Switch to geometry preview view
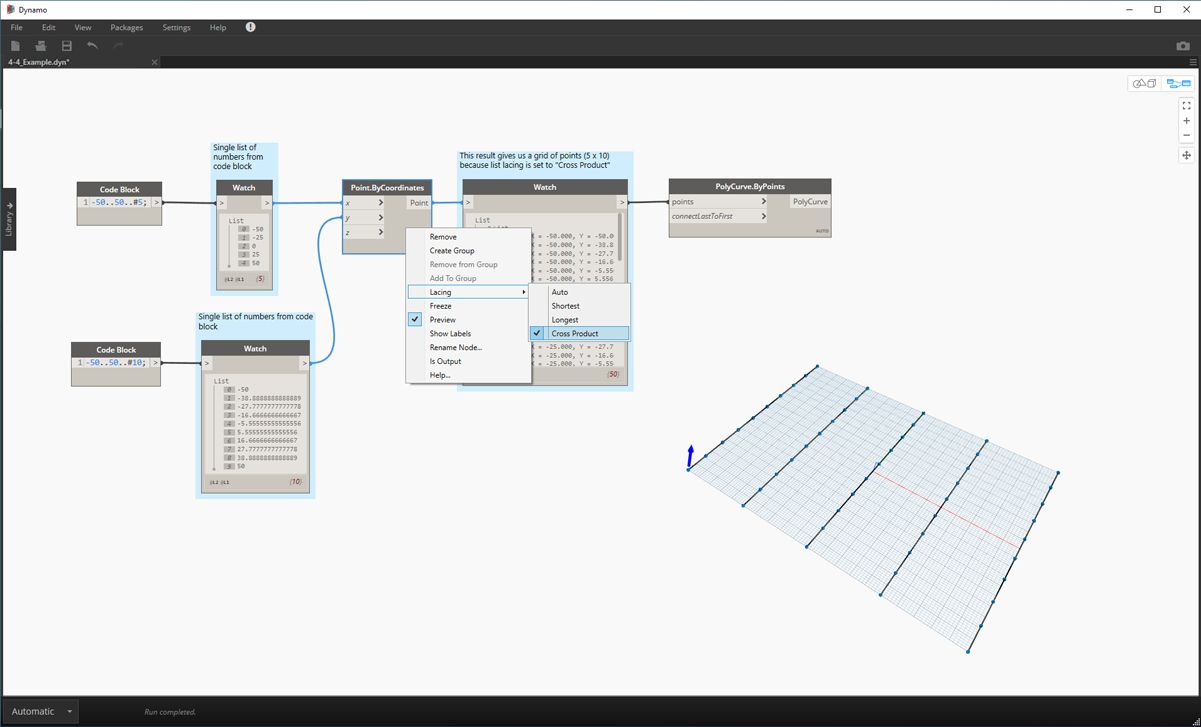1201x727 pixels. click(x=1144, y=83)
